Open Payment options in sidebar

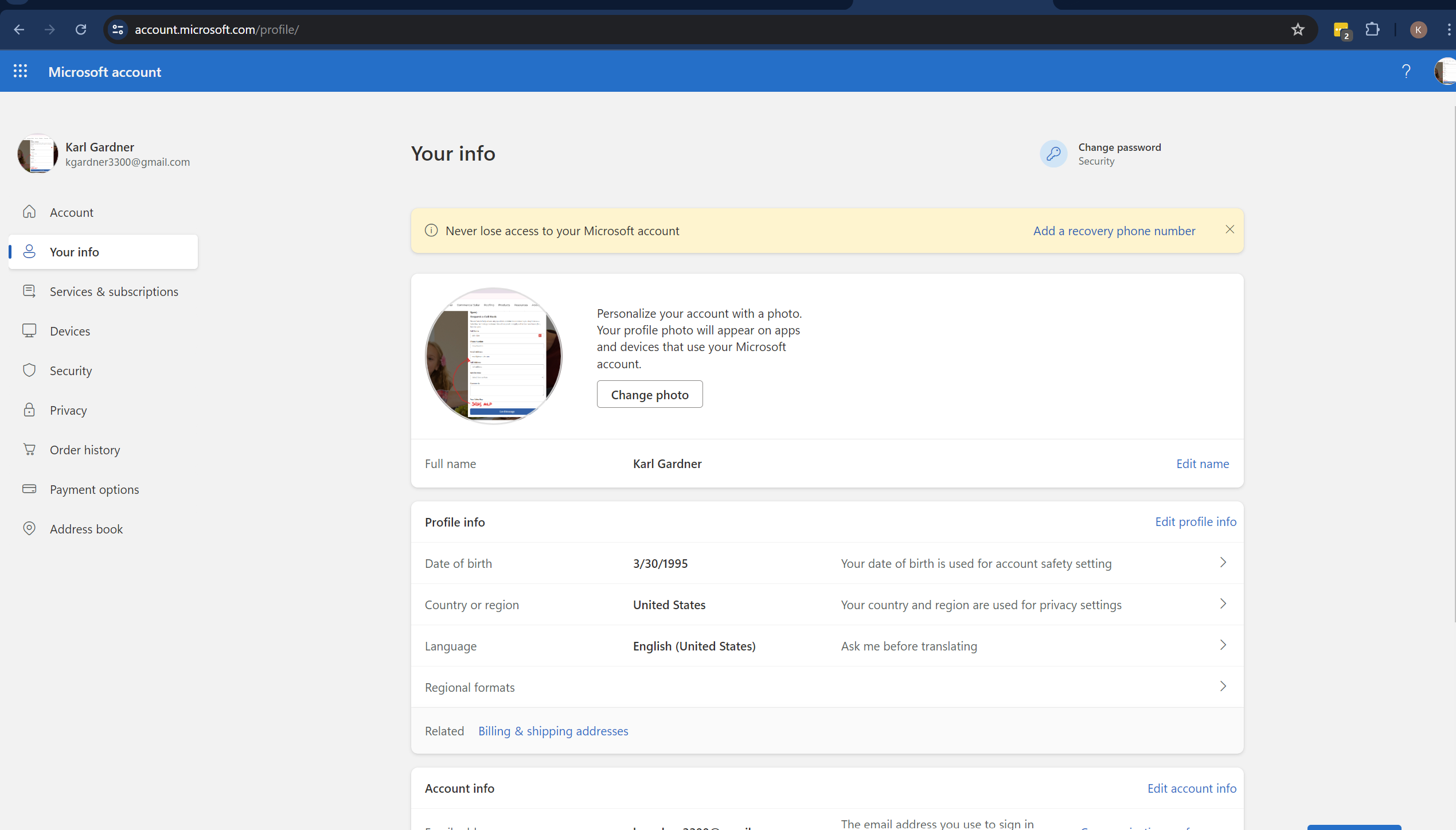(x=103, y=489)
